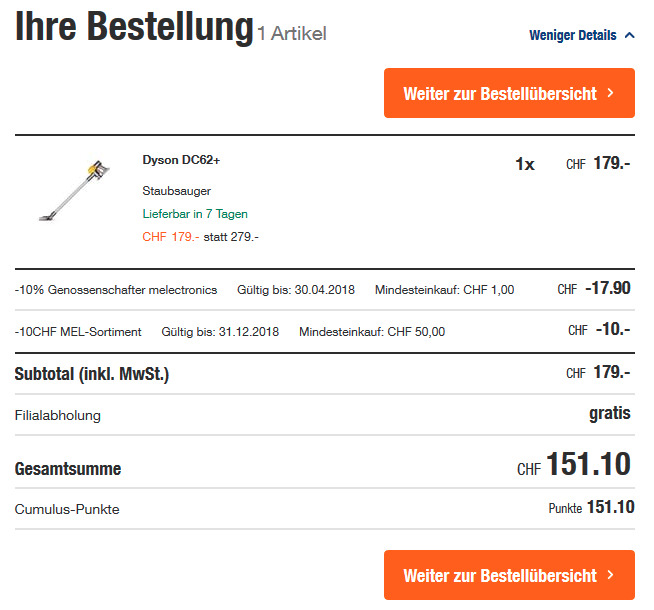This screenshot has width=654, height=610.
Task: Open Dyson vacuum product thumbnail
Action: pyautogui.click(x=71, y=190)
